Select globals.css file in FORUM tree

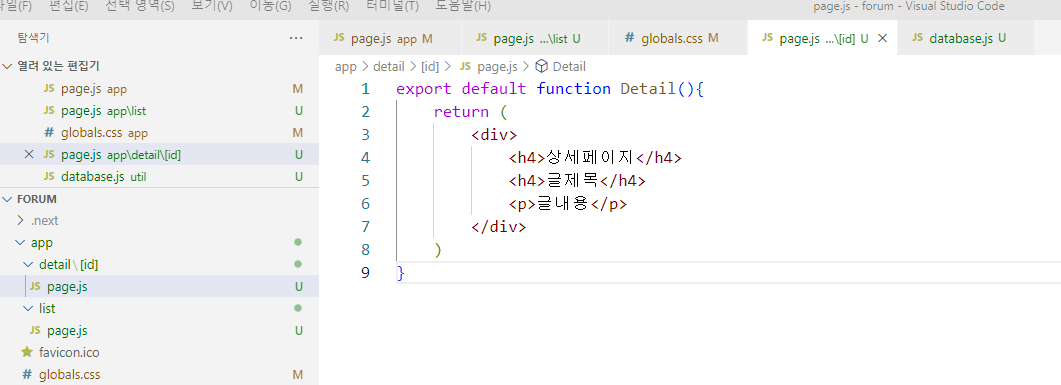(160, 374)
